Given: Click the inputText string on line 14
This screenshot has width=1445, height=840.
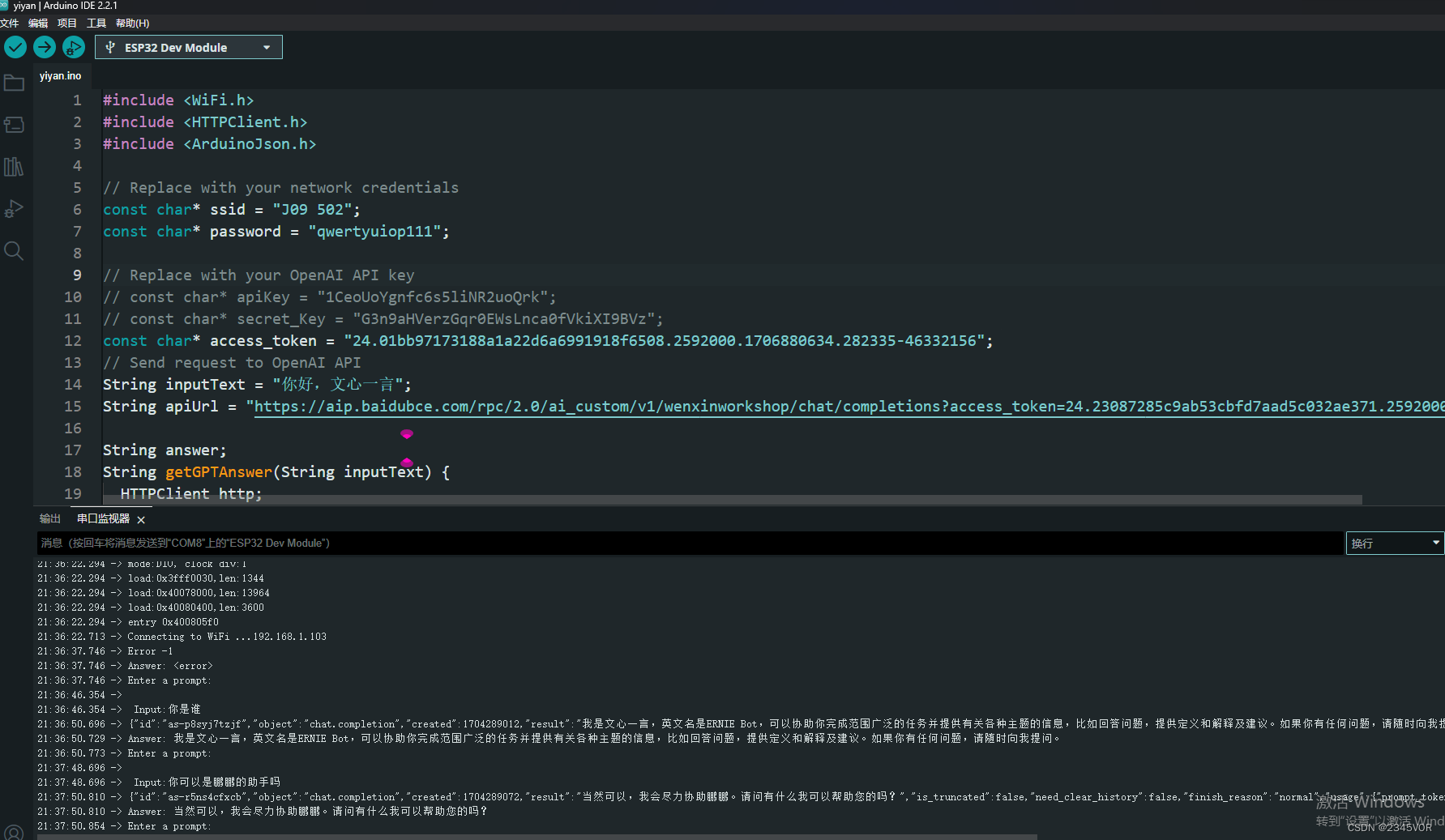Looking at the screenshot, I should [338, 384].
